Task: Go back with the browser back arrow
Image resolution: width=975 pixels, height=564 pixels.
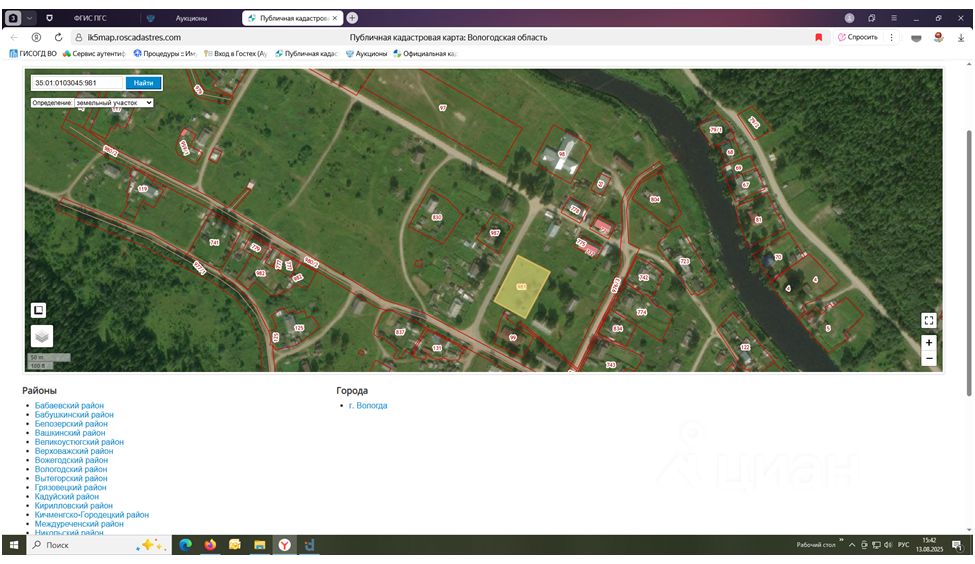Action: coord(14,37)
